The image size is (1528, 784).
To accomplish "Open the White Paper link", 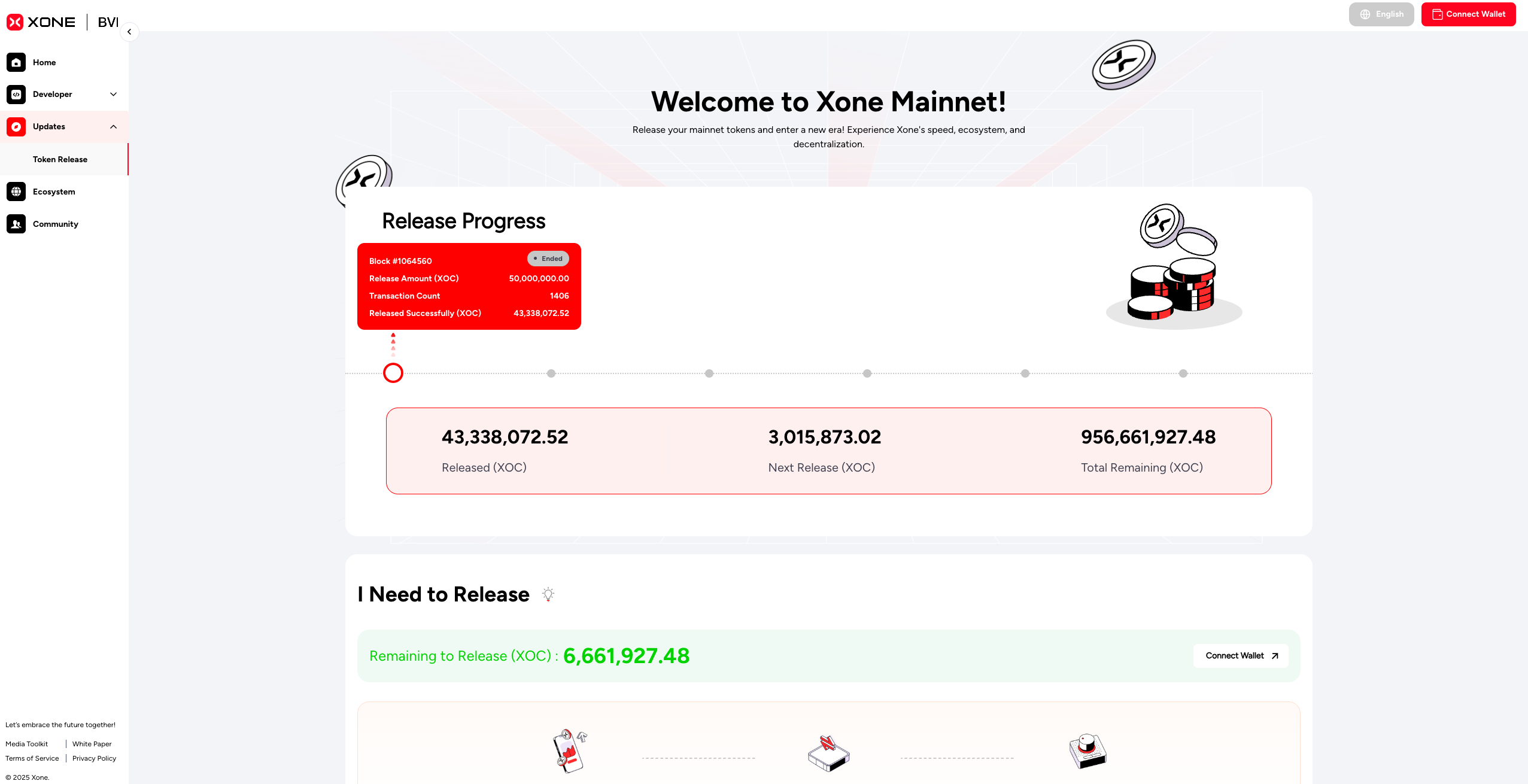I will (x=92, y=744).
